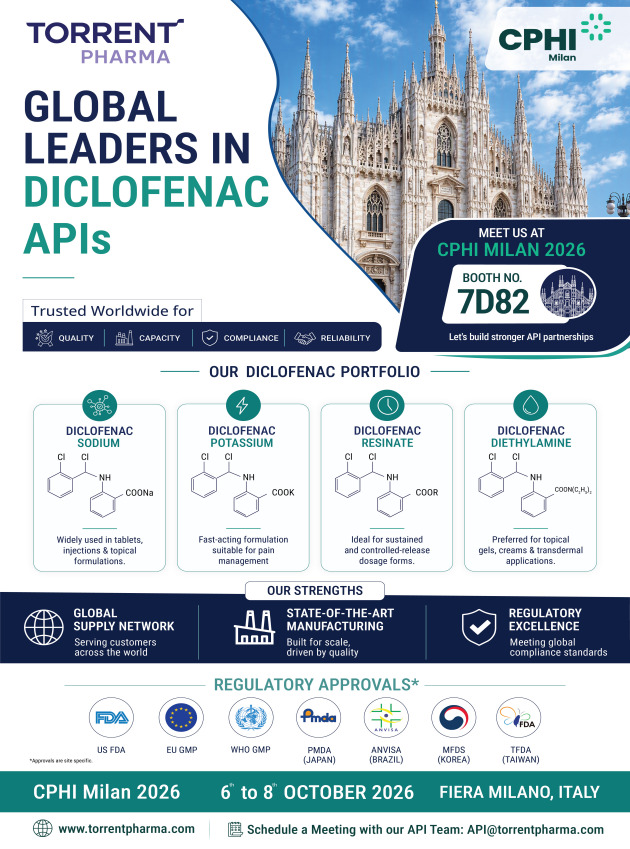
Task: Click the Capacity factory icon
Action: coord(124,338)
